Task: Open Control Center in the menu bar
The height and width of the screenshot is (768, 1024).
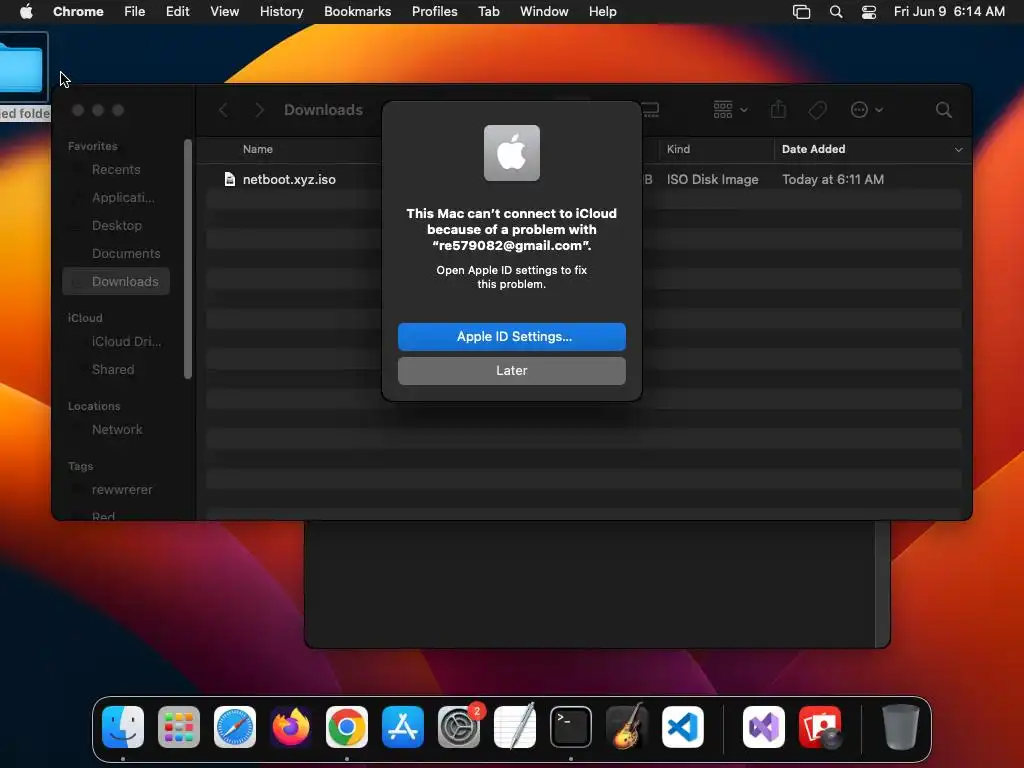Action: click(869, 12)
